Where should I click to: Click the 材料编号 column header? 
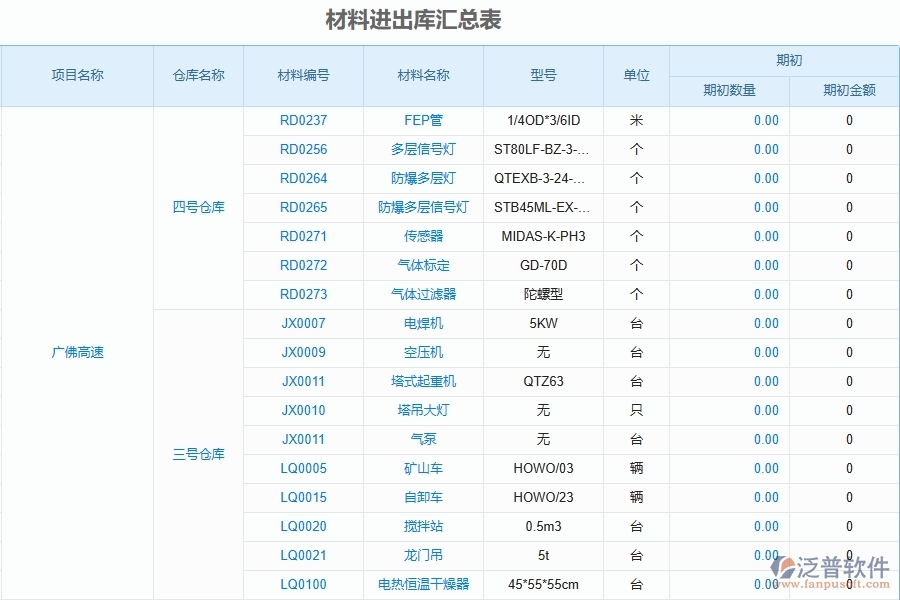tap(302, 75)
